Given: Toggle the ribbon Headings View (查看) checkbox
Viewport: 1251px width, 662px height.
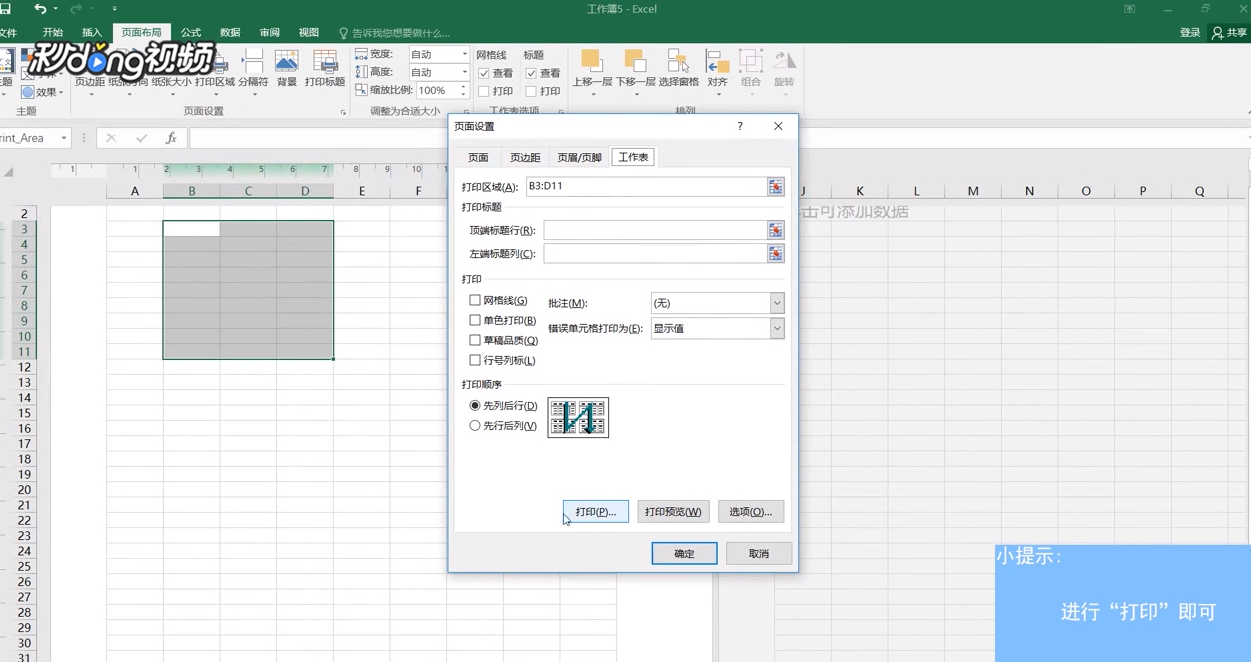Looking at the screenshot, I should click(531, 73).
